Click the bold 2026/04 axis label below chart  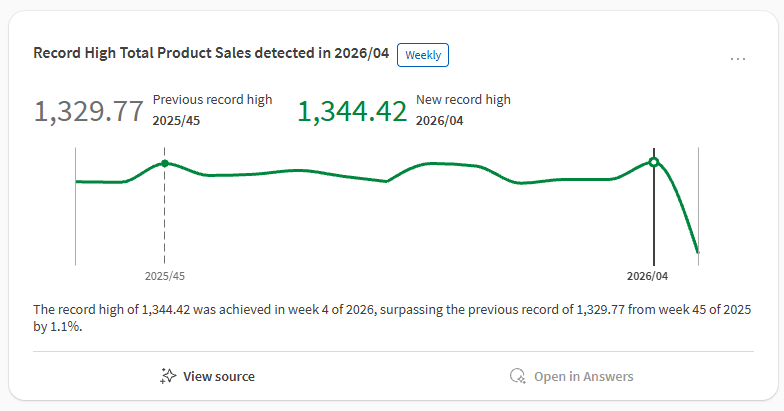coord(647,275)
